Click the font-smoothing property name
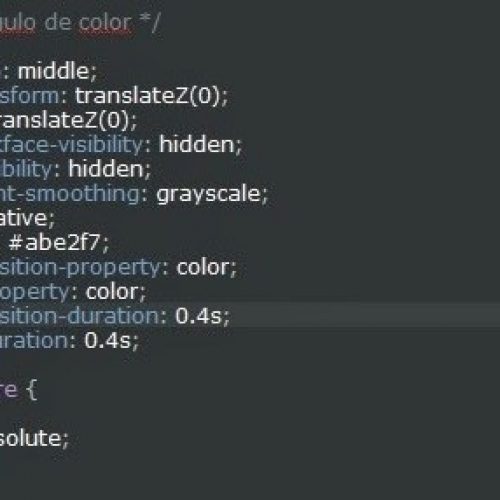This screenshot has height=500, width=500. pyautogui.click(x=70, y=194)
